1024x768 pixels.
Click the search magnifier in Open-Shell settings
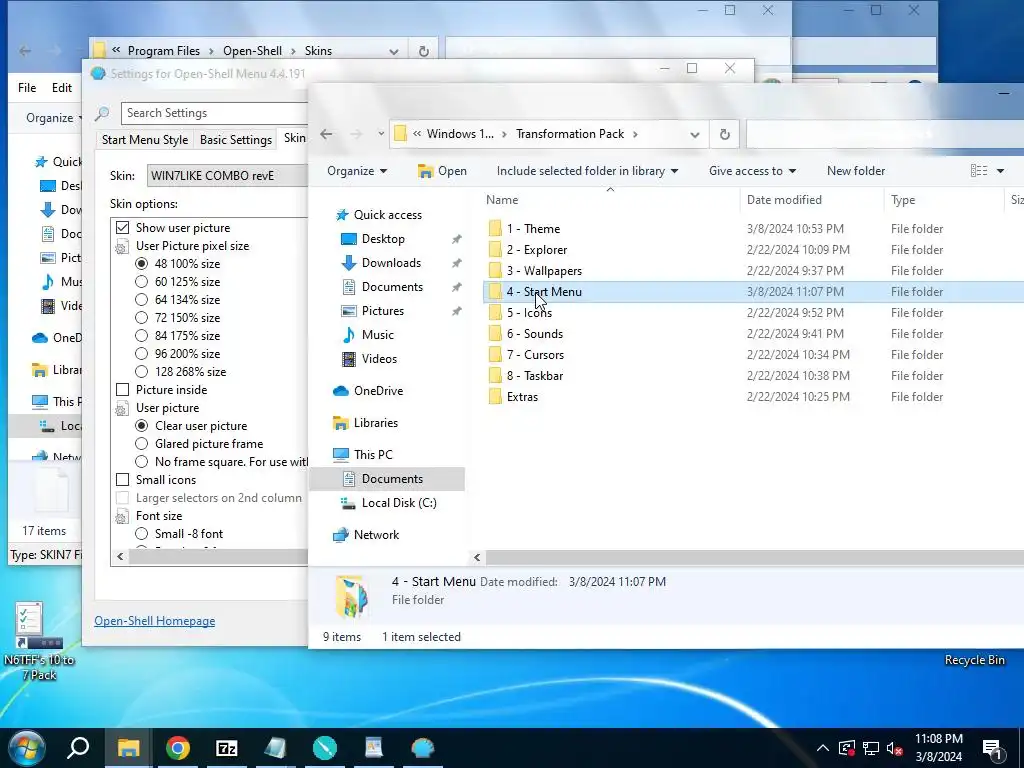pos(103,114)
